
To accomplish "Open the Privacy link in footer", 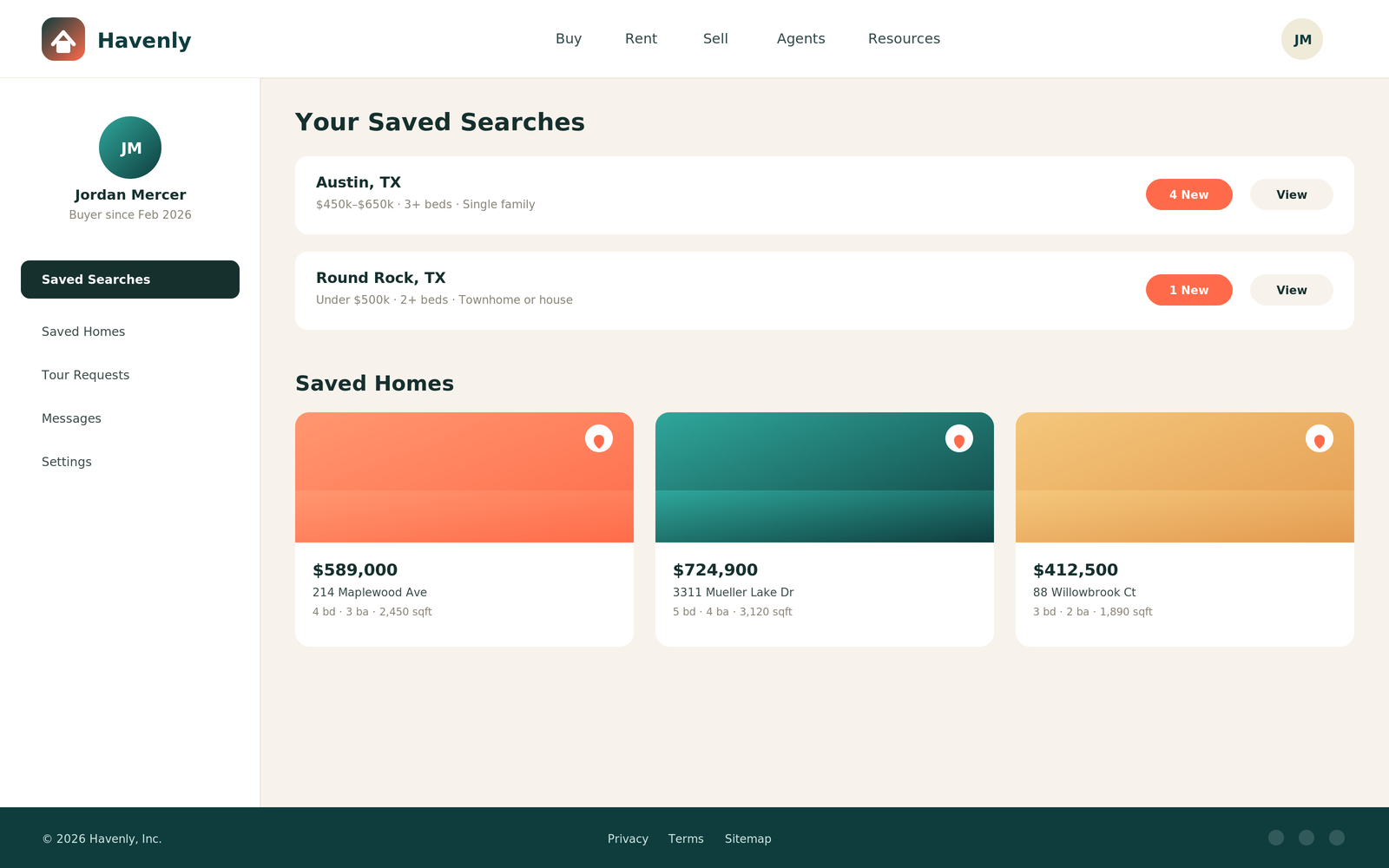I will tap(628, 838).
